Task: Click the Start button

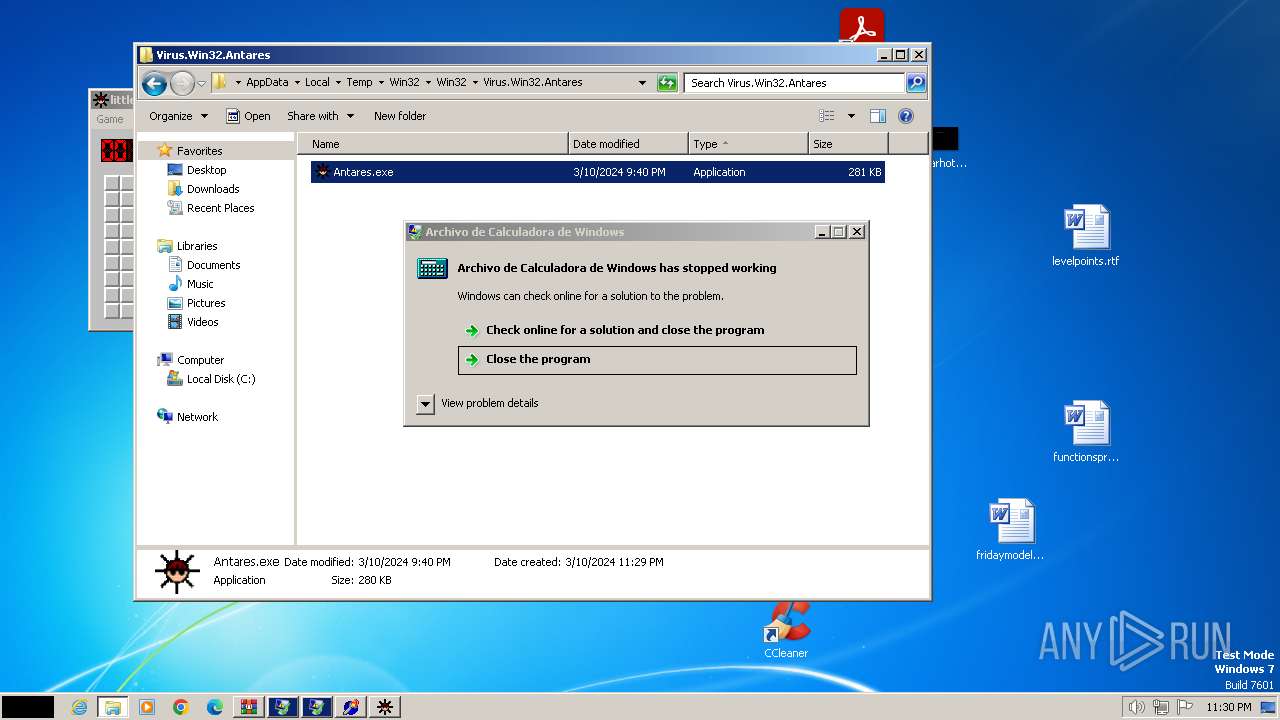Action: pyautogui.click(x=28, y=707)
